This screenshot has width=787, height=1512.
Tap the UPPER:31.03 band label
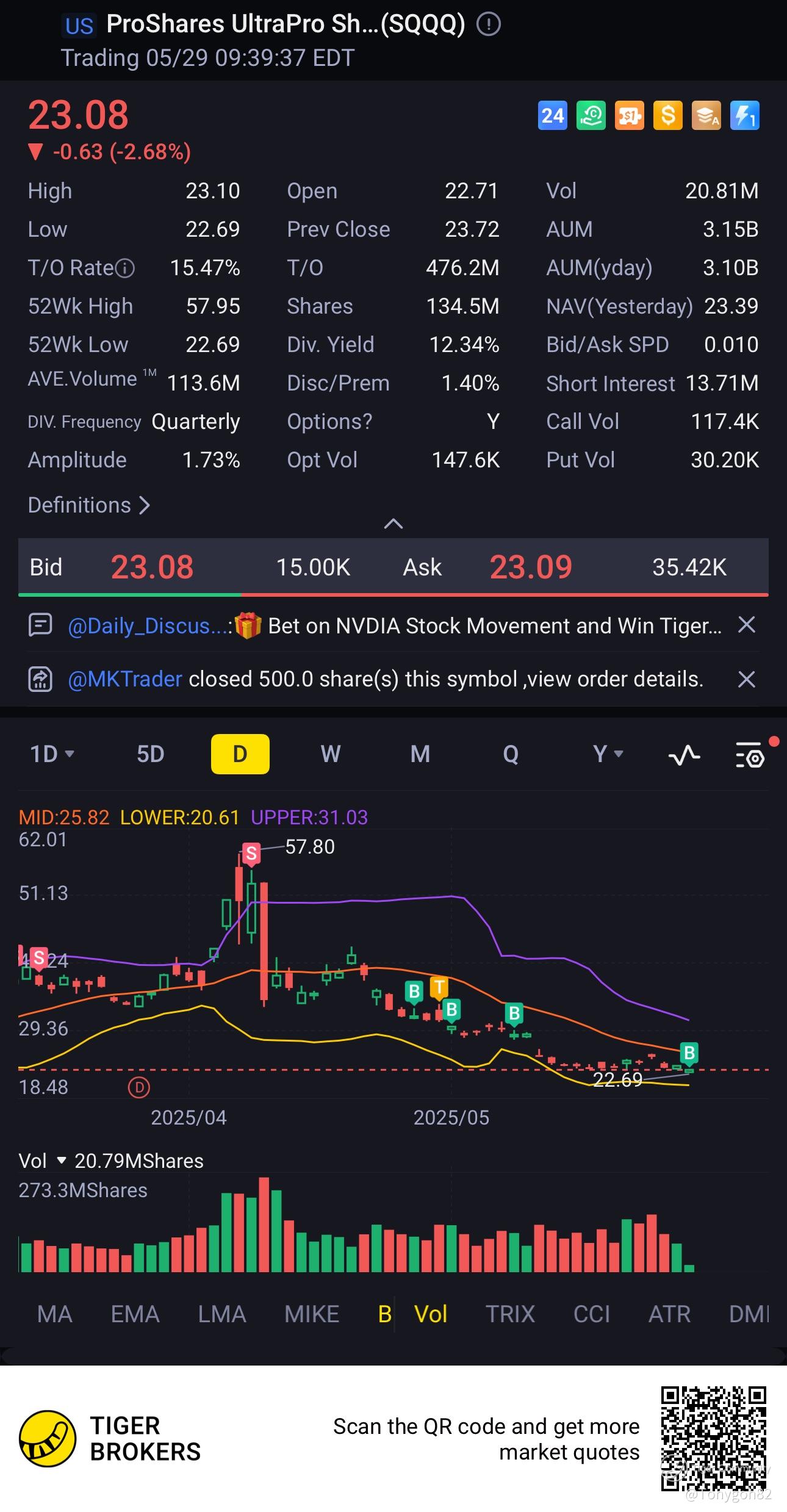pos(309,817)
